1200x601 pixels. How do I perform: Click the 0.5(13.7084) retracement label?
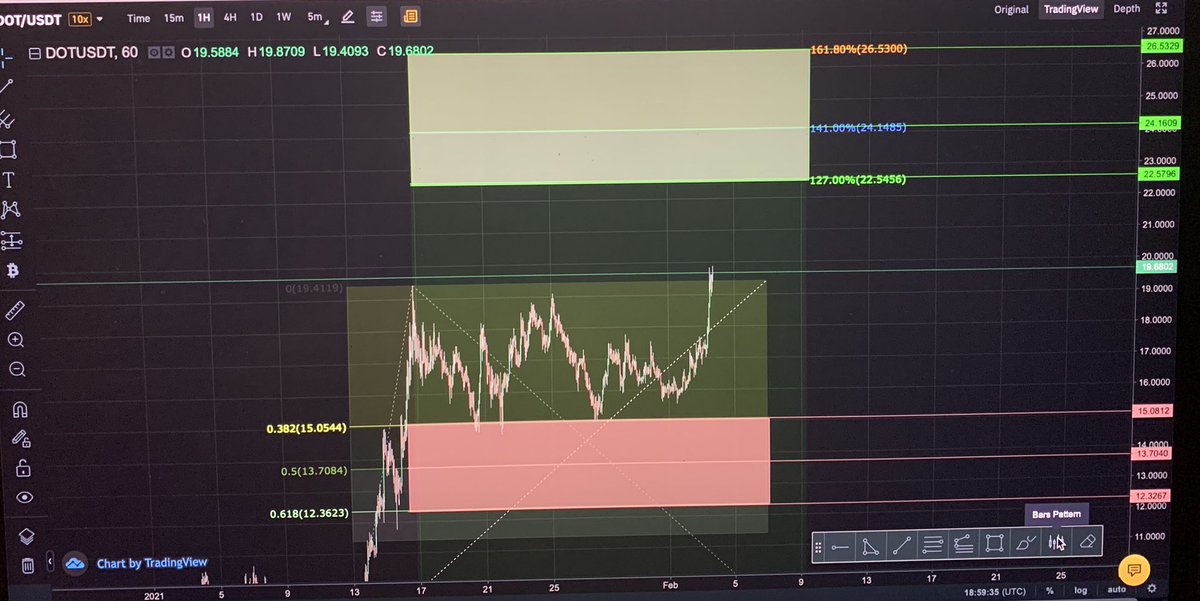click(x=314, y=471)
